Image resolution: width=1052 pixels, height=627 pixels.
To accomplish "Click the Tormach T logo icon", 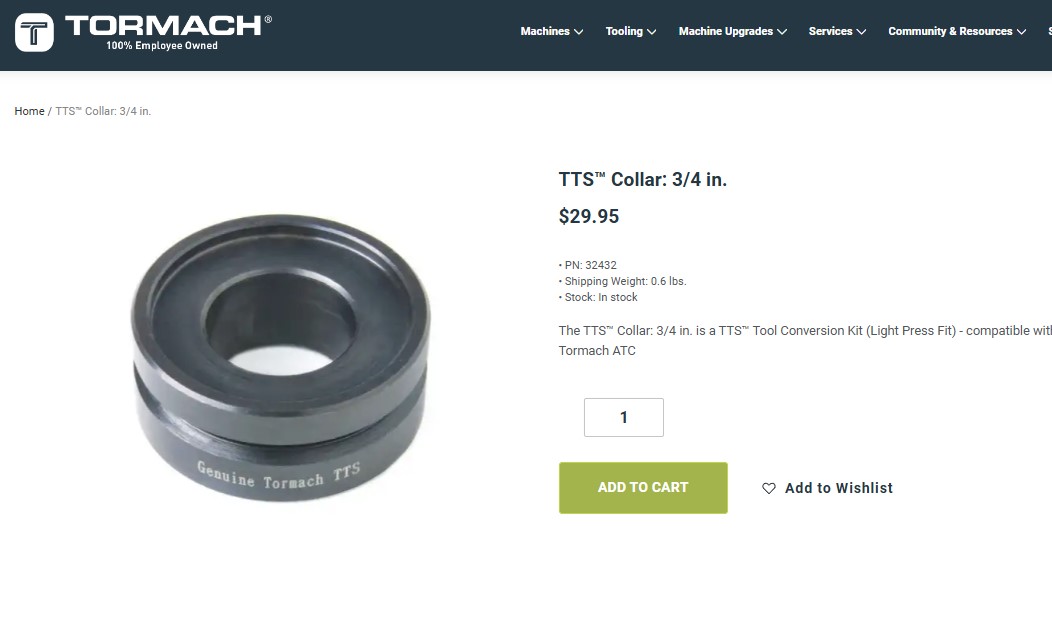I will [34, 32].
